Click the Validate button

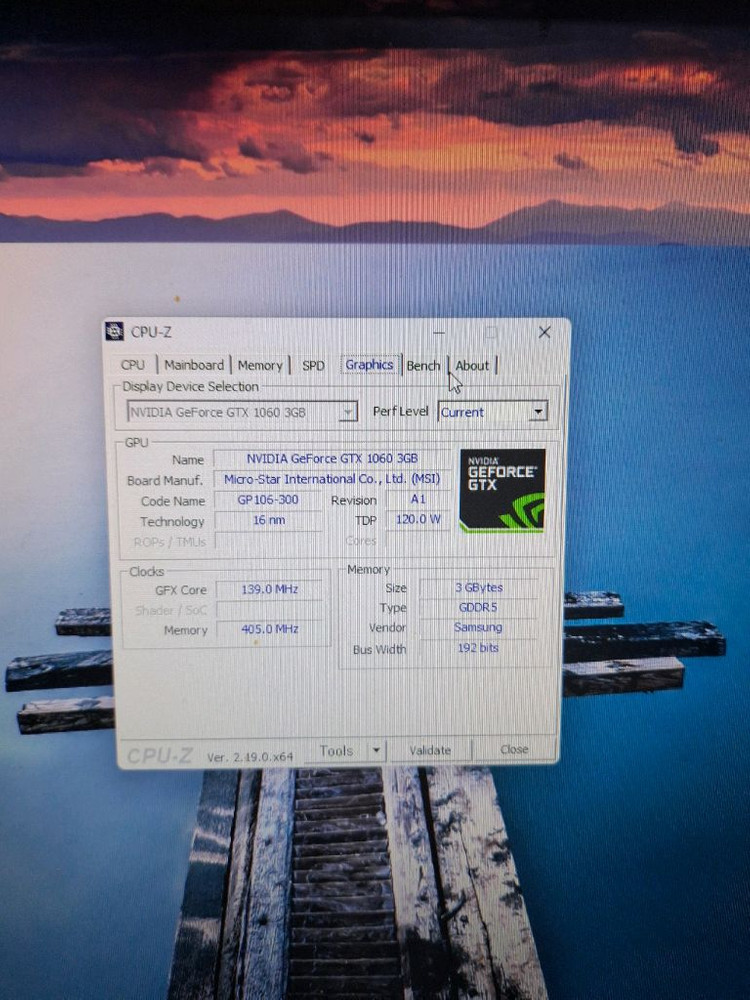(430, 751)
